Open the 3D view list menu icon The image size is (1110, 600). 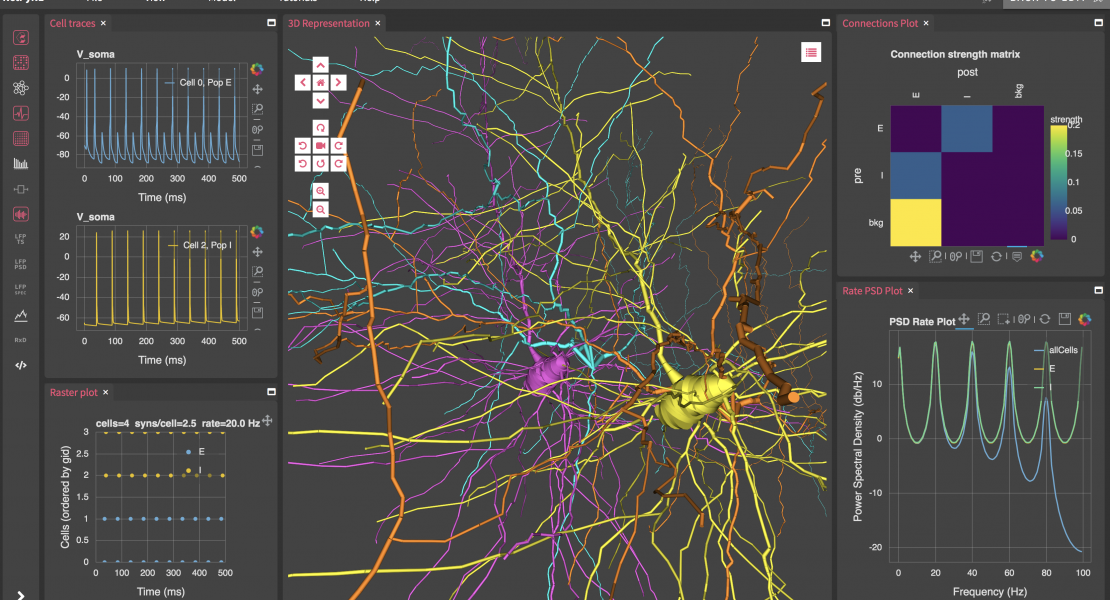[811, 53]
